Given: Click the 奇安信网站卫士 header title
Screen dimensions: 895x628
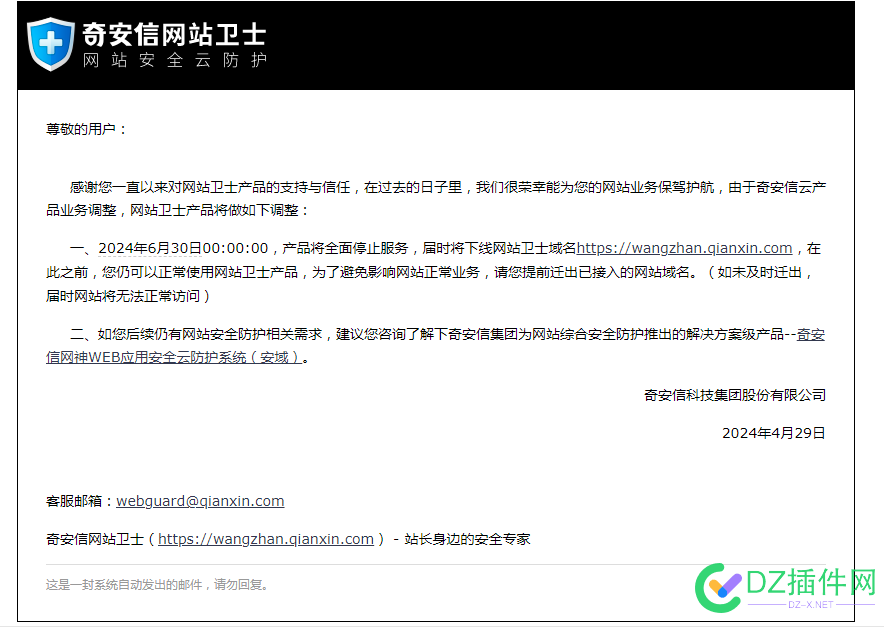Looking at the screenshot, I should click(175, 34).
